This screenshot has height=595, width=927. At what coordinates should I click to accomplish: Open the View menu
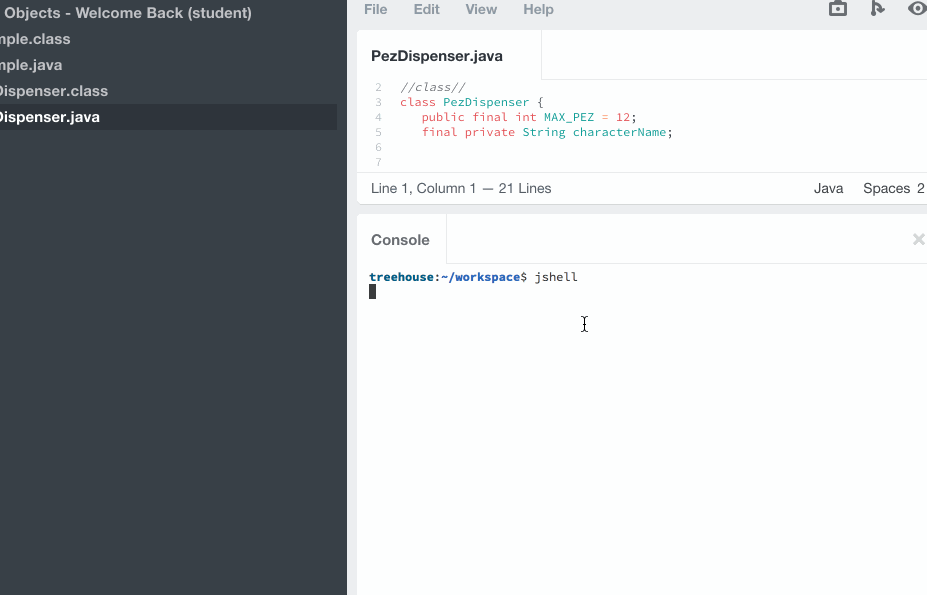tap(481, 9)
